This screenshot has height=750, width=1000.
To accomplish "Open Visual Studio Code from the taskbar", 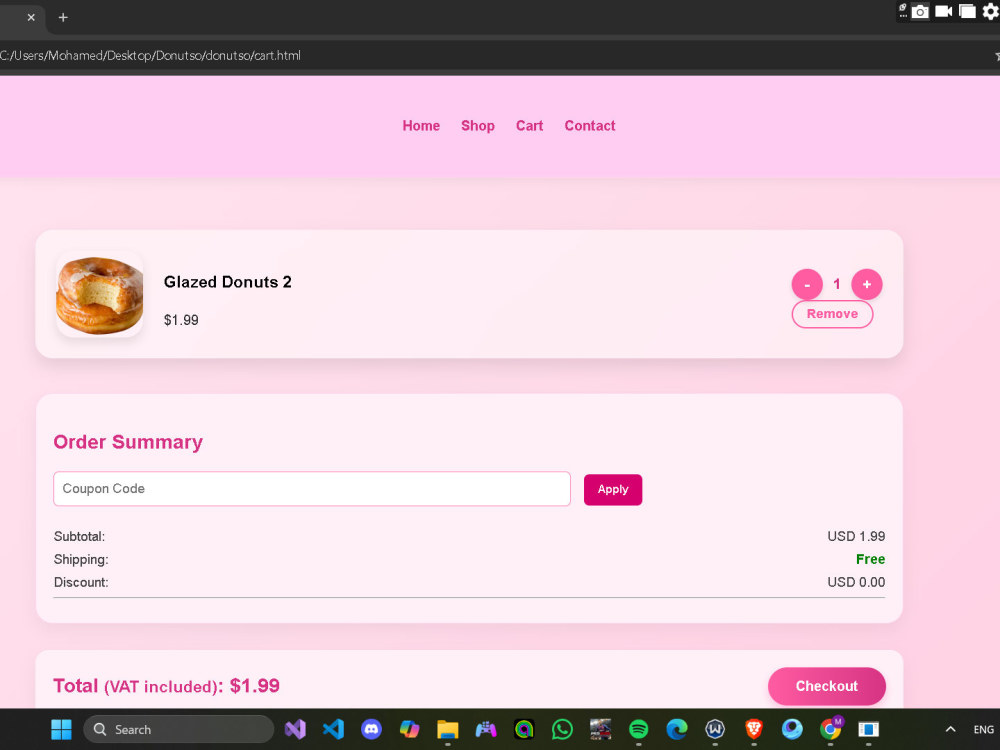I will point(333,729).
